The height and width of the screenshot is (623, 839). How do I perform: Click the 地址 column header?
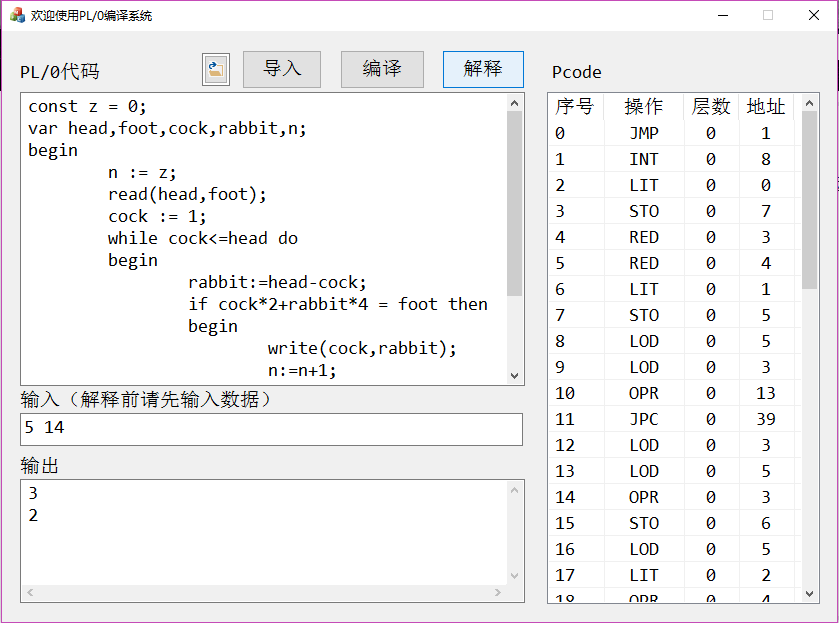(x=766, y=107)
